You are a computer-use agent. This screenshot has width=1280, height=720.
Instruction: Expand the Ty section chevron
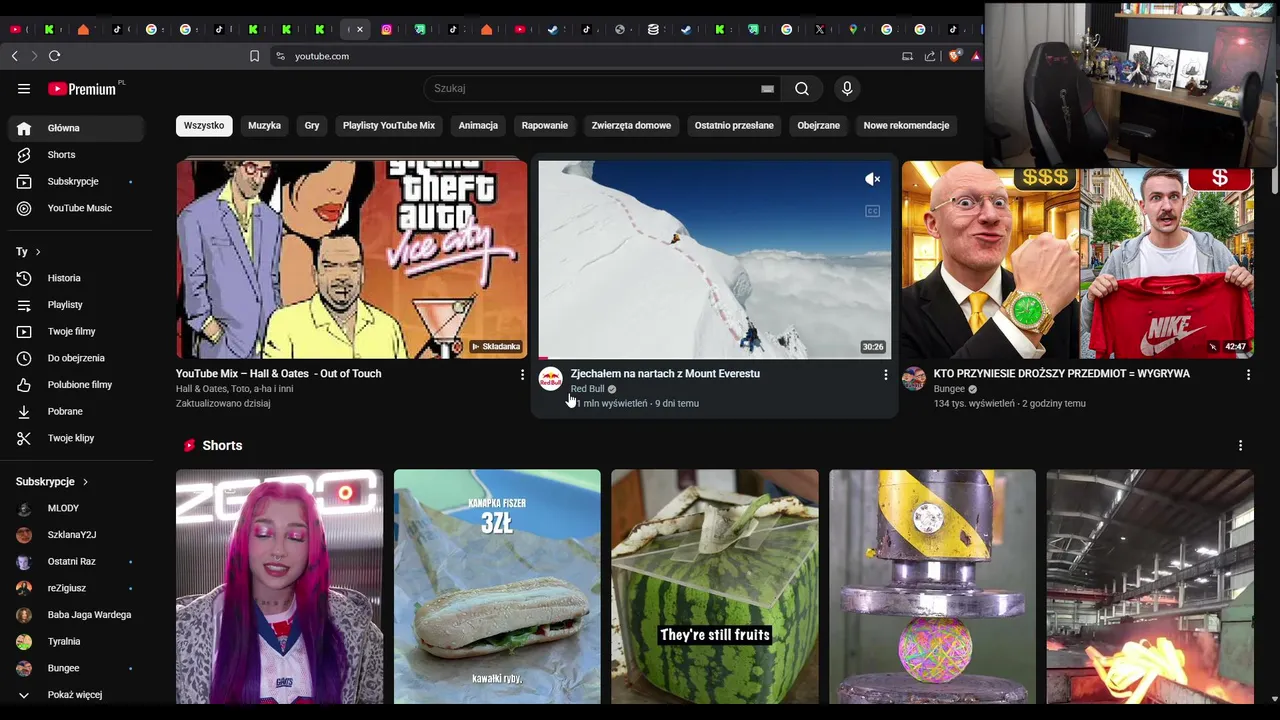click(x=38, y=252)
